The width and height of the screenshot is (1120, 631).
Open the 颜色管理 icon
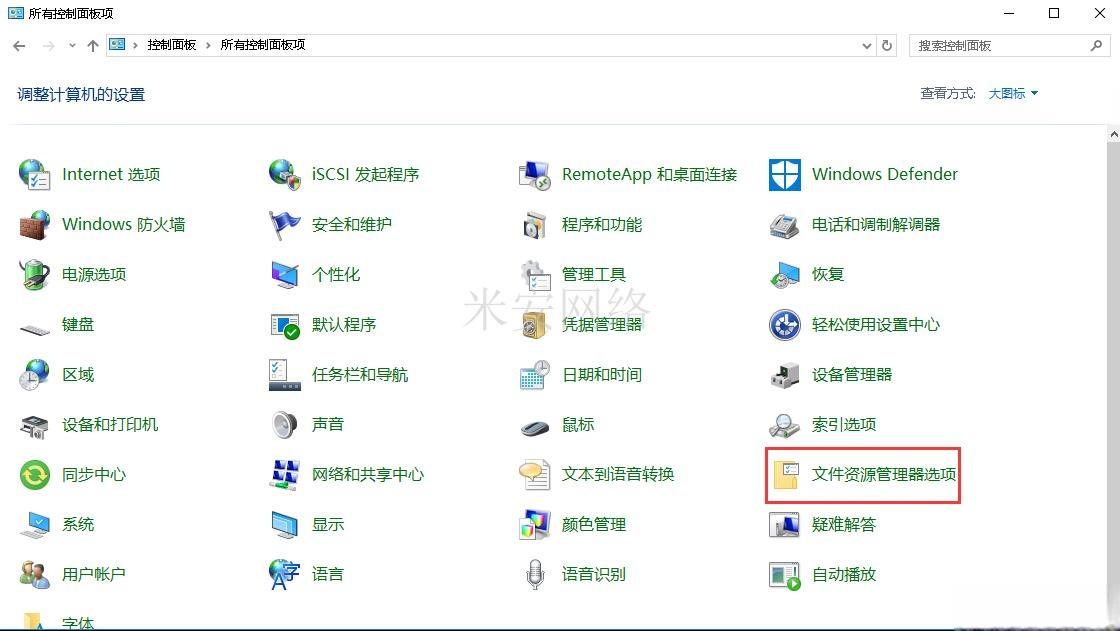pyautogui.click(x=534, y=525)
